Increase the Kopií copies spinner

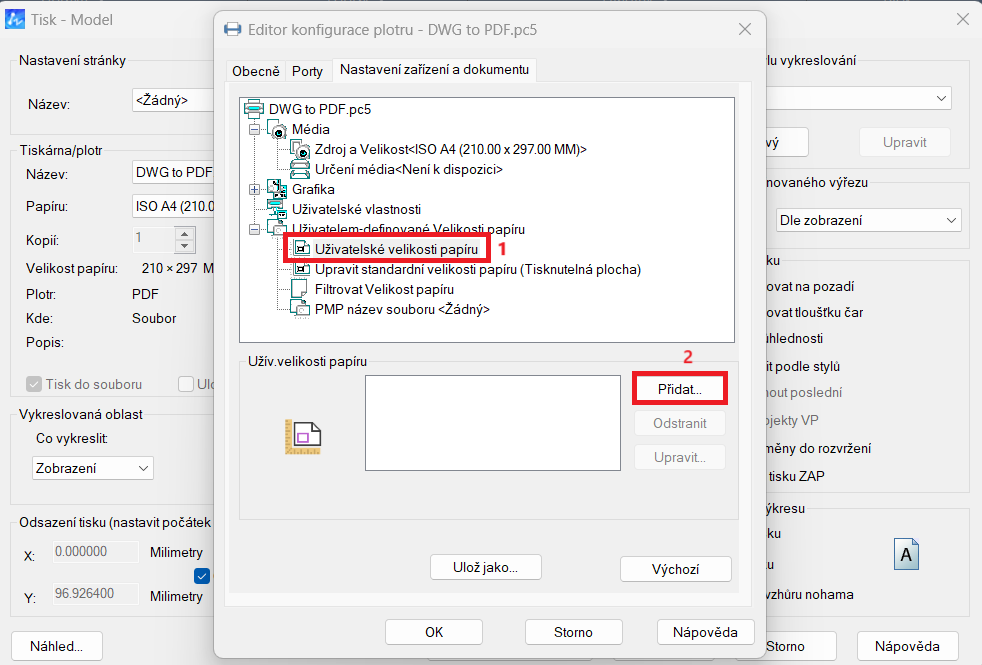[x=184, y=233]
